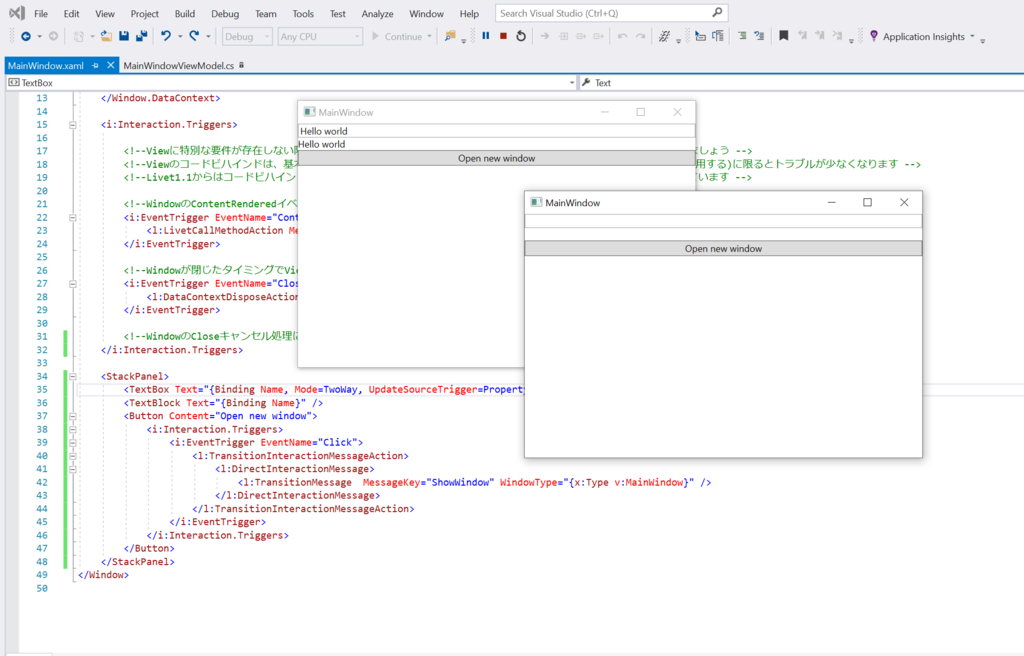The height and width of the screenshot is (656, 1024).
Task: Click the Visual Studio logo icon
Action: pos(17,13)
